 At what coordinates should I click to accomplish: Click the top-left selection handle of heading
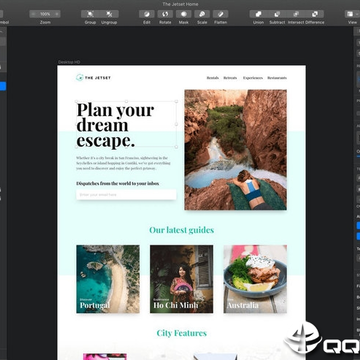coord(77,101)
